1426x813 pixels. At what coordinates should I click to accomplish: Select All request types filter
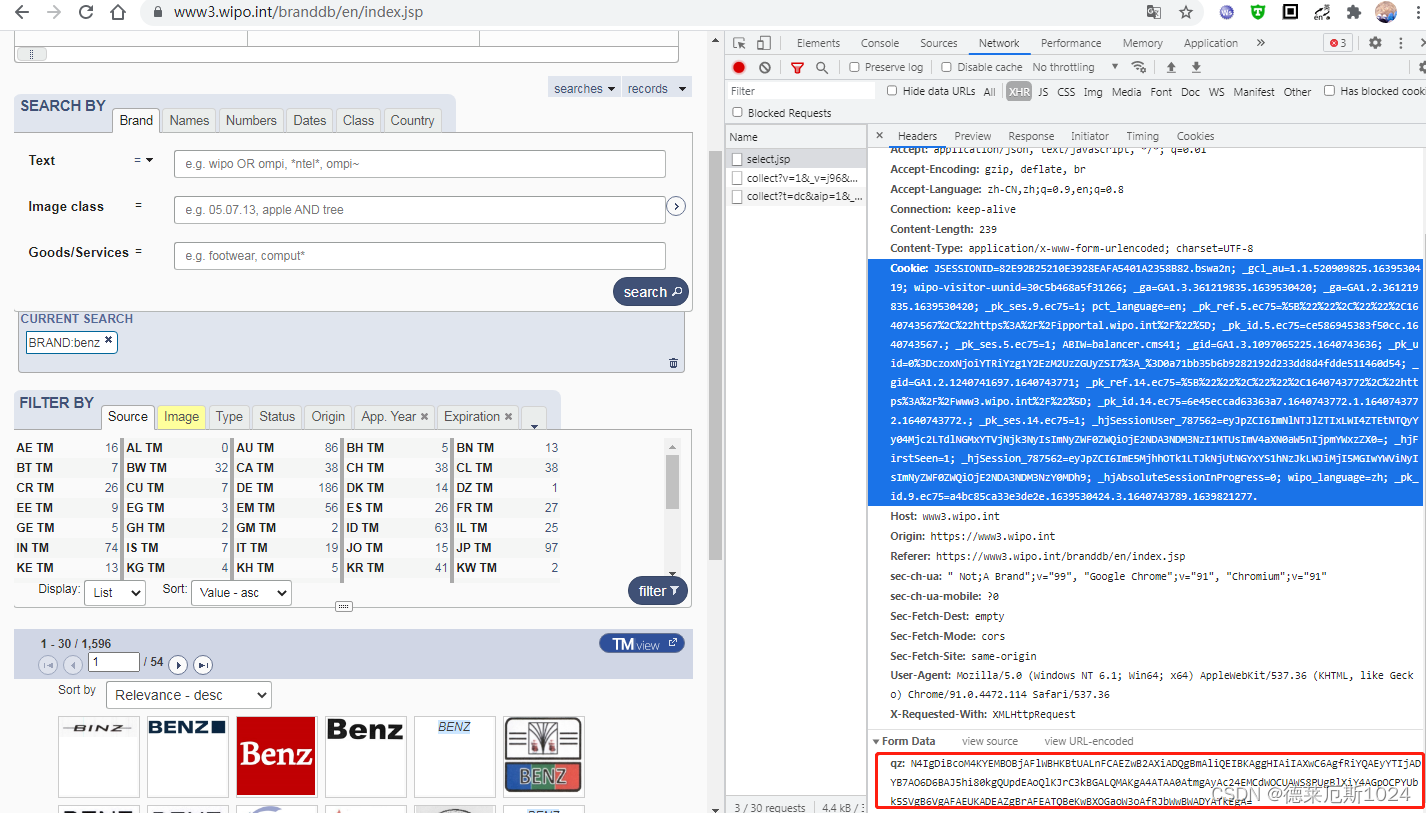point(989,92)
